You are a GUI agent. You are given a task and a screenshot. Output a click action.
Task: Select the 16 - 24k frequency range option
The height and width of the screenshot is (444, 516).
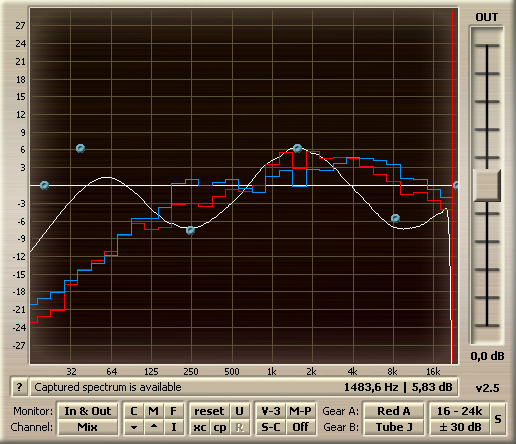coord(460,411)
